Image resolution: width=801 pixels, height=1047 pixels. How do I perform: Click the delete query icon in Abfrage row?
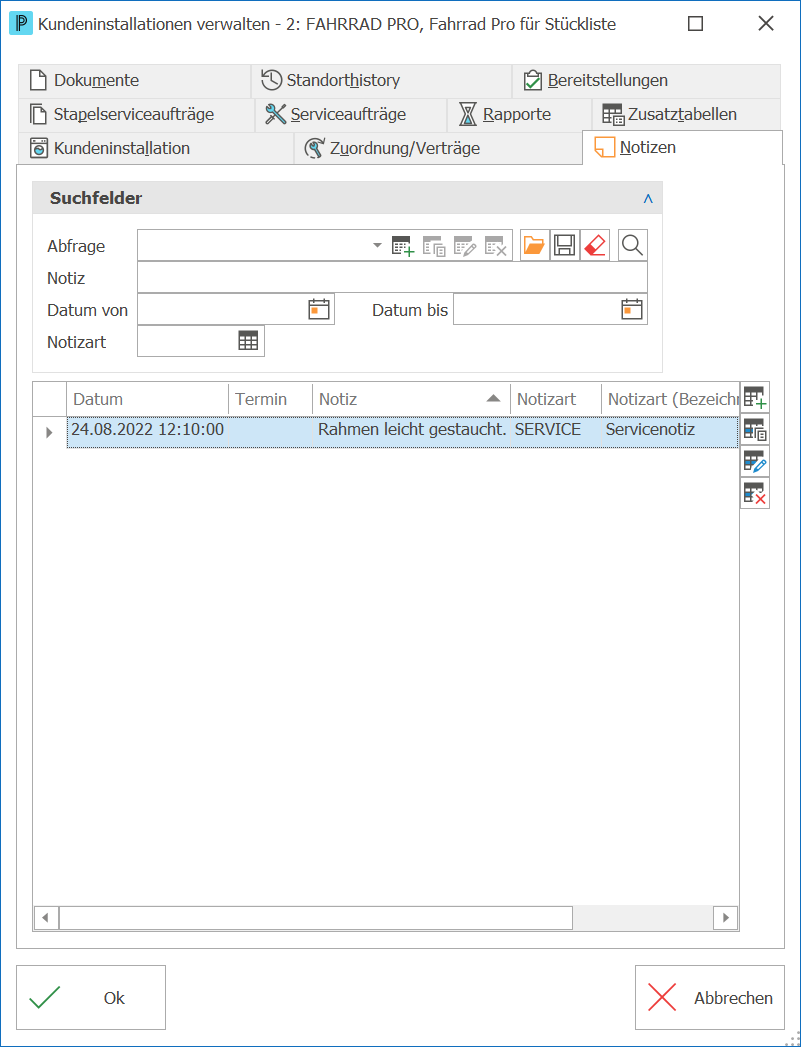coord(496,246)
